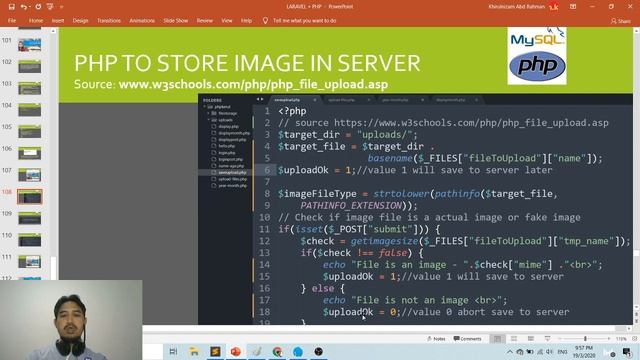
Task: Open the ENG language indicator
Action: (x=562, y=351)
